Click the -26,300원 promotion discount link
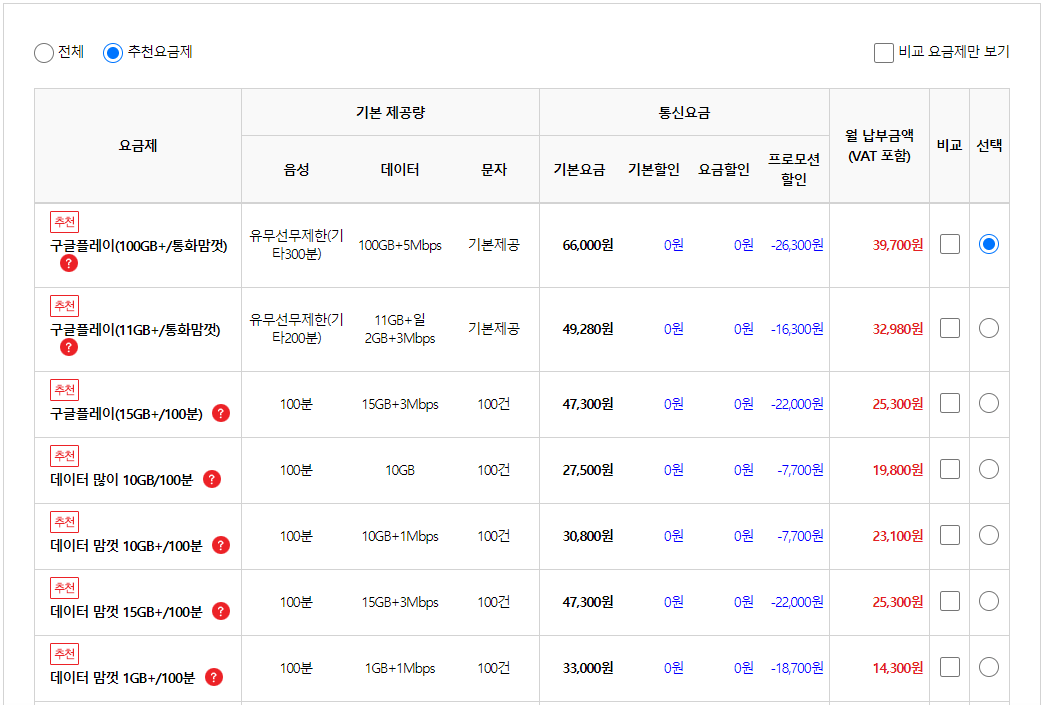Image resolution: width=1042 pixels, height=705 pixels. pos(798,243)
